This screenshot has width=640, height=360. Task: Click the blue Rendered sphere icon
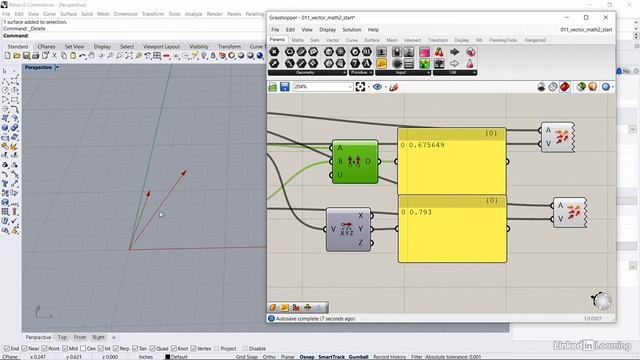pos(260,56)
